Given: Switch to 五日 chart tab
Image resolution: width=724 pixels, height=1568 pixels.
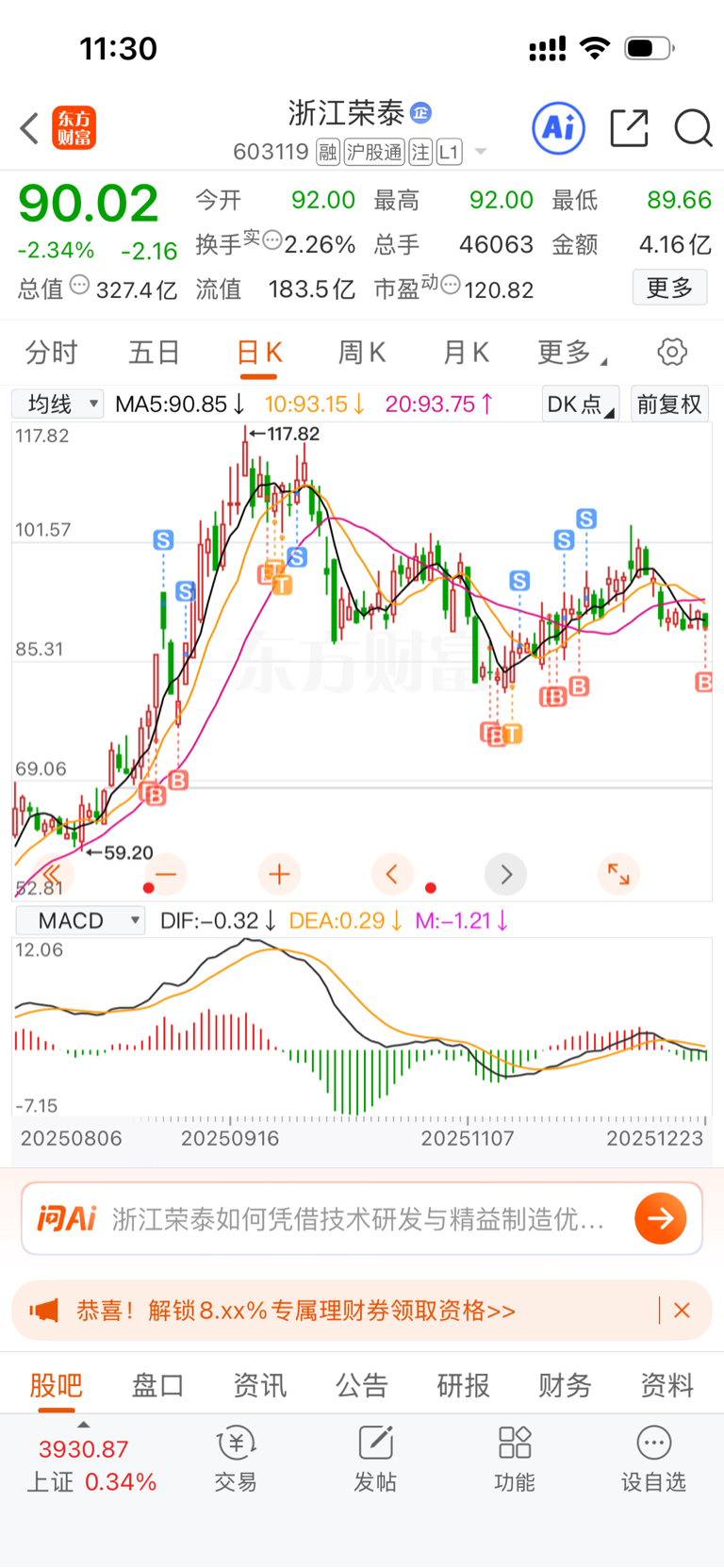Looking at the screenshot, I should [155, 353].
